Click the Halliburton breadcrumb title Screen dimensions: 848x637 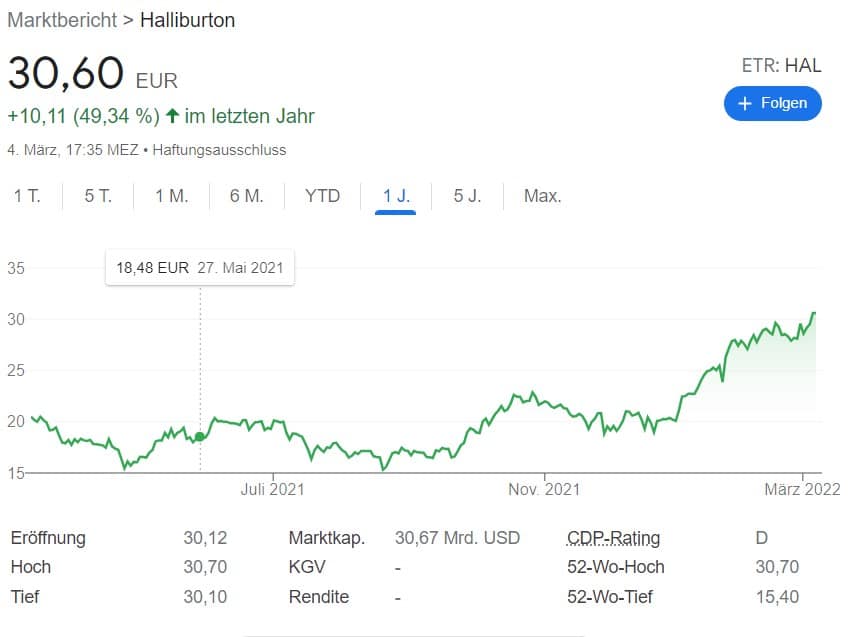coord(187,20)
